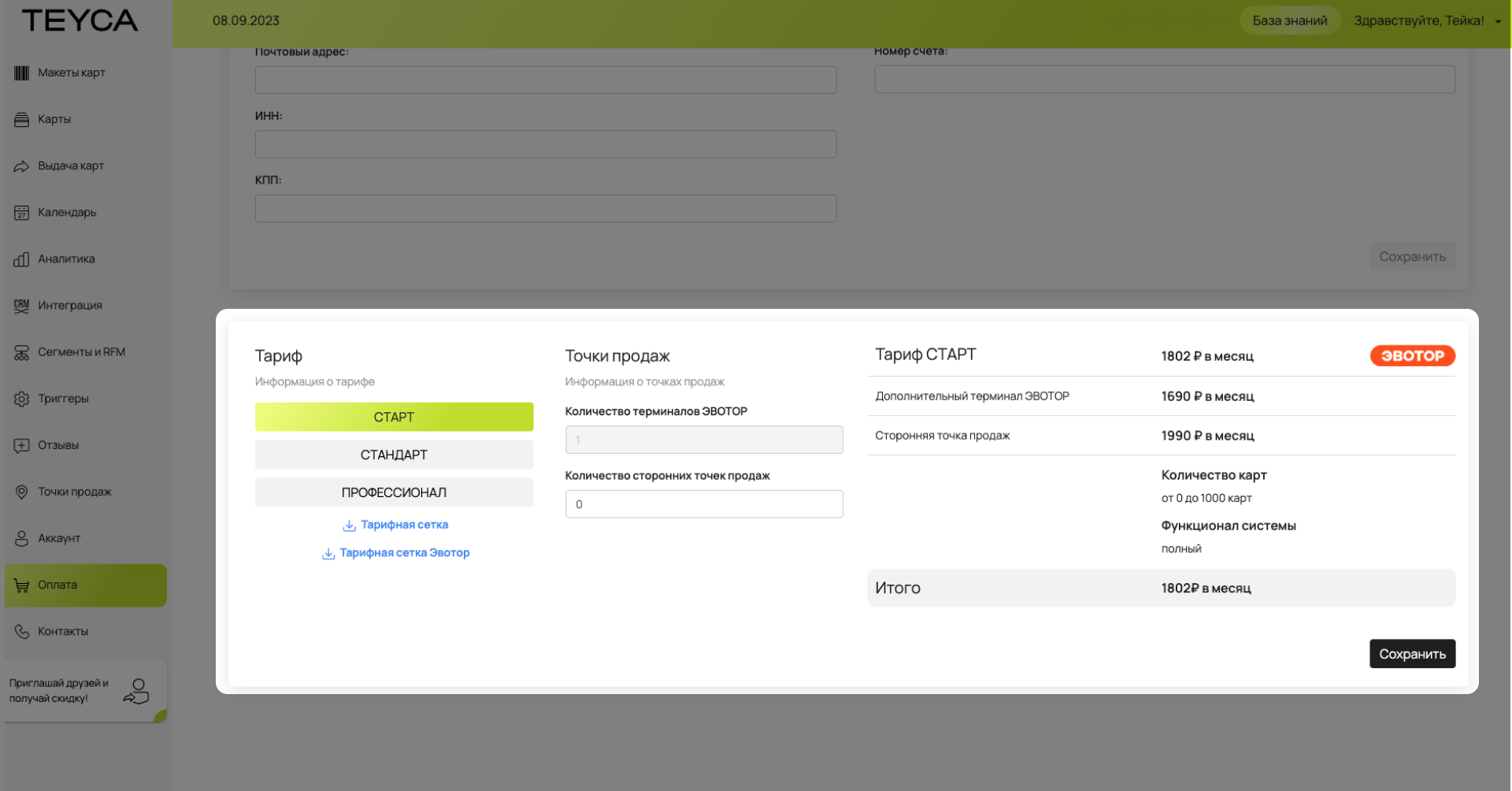
Task: Click the shopping cart icon beside Оплата
Action: pyautogui.click(x=21, y=585)
